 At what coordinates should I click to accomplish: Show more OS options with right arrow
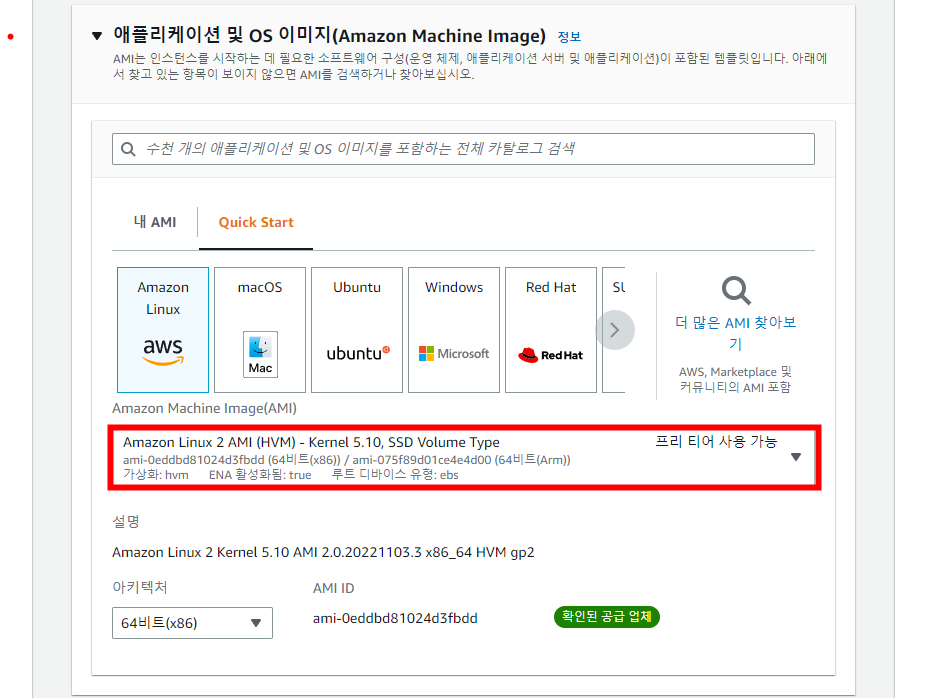(x=615, y=330)
